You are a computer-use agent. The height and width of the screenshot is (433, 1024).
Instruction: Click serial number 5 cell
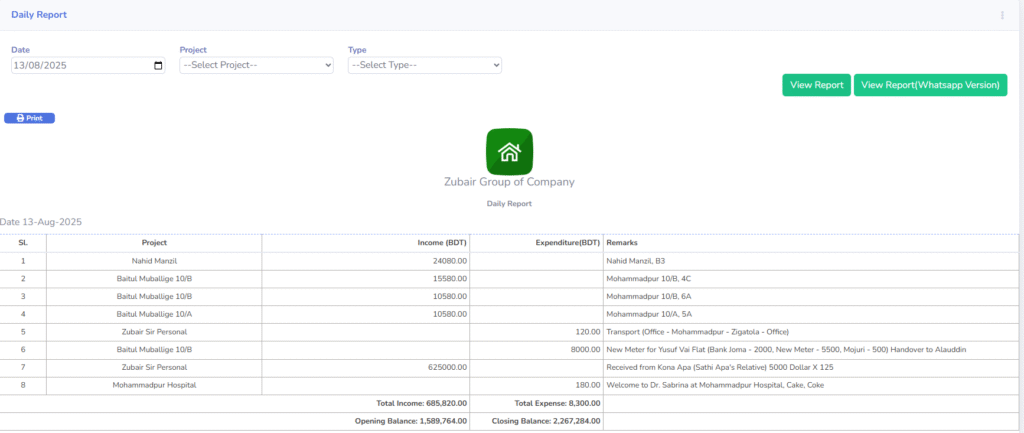coord(23,332)
